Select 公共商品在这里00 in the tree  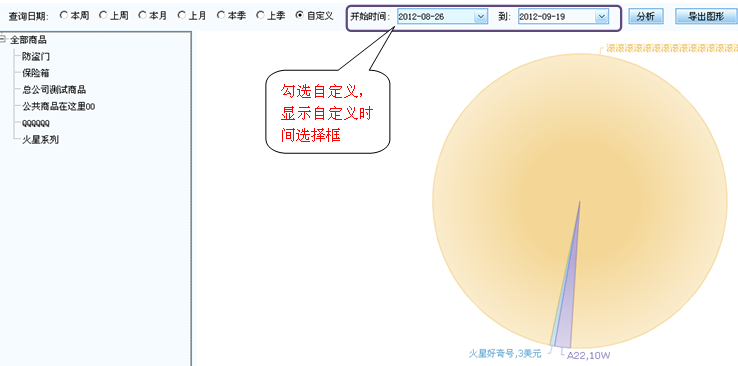[59, 107]
